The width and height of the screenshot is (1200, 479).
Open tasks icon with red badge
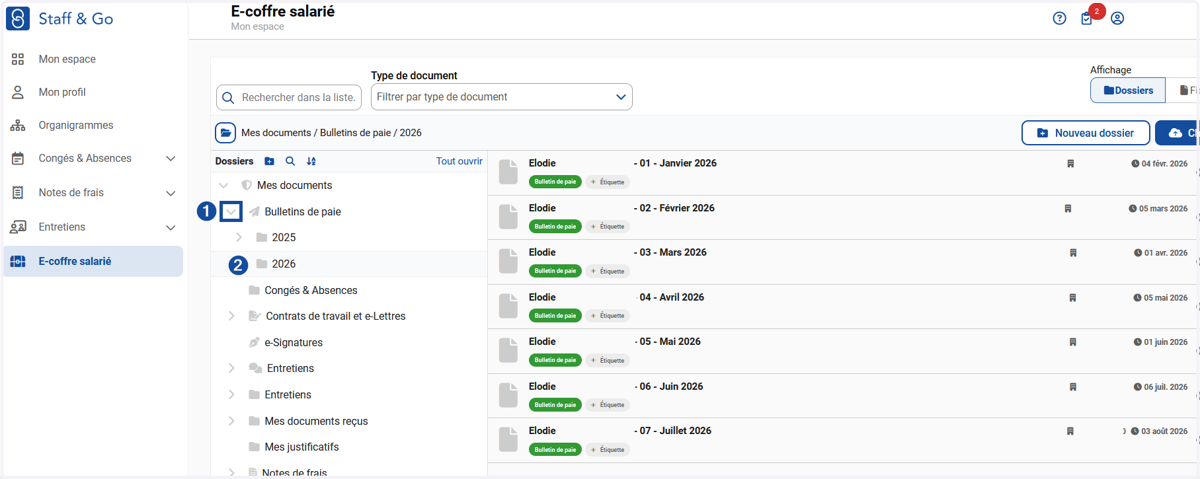[x=1088, y=18]
